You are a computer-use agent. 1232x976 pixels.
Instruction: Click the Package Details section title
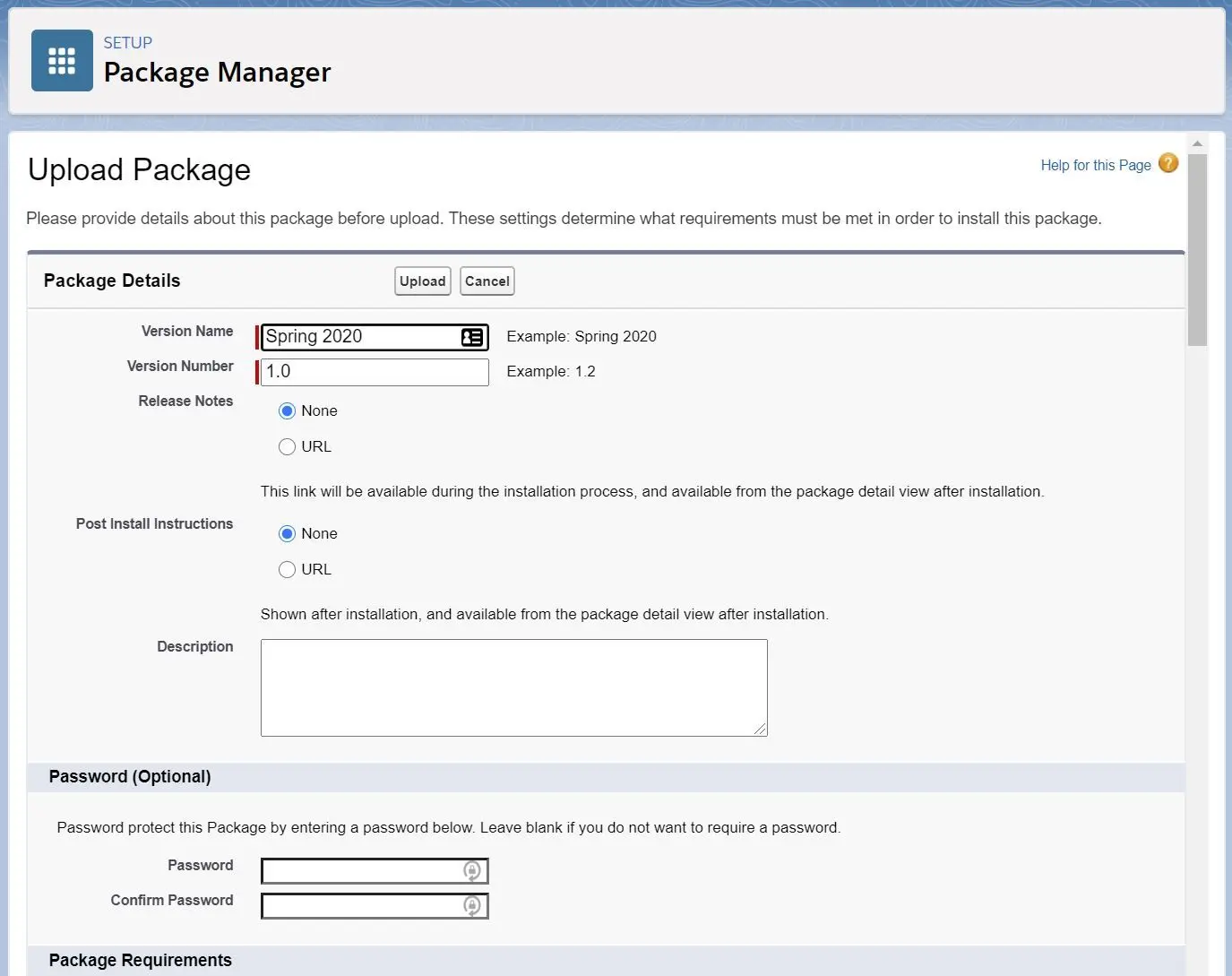112,281
